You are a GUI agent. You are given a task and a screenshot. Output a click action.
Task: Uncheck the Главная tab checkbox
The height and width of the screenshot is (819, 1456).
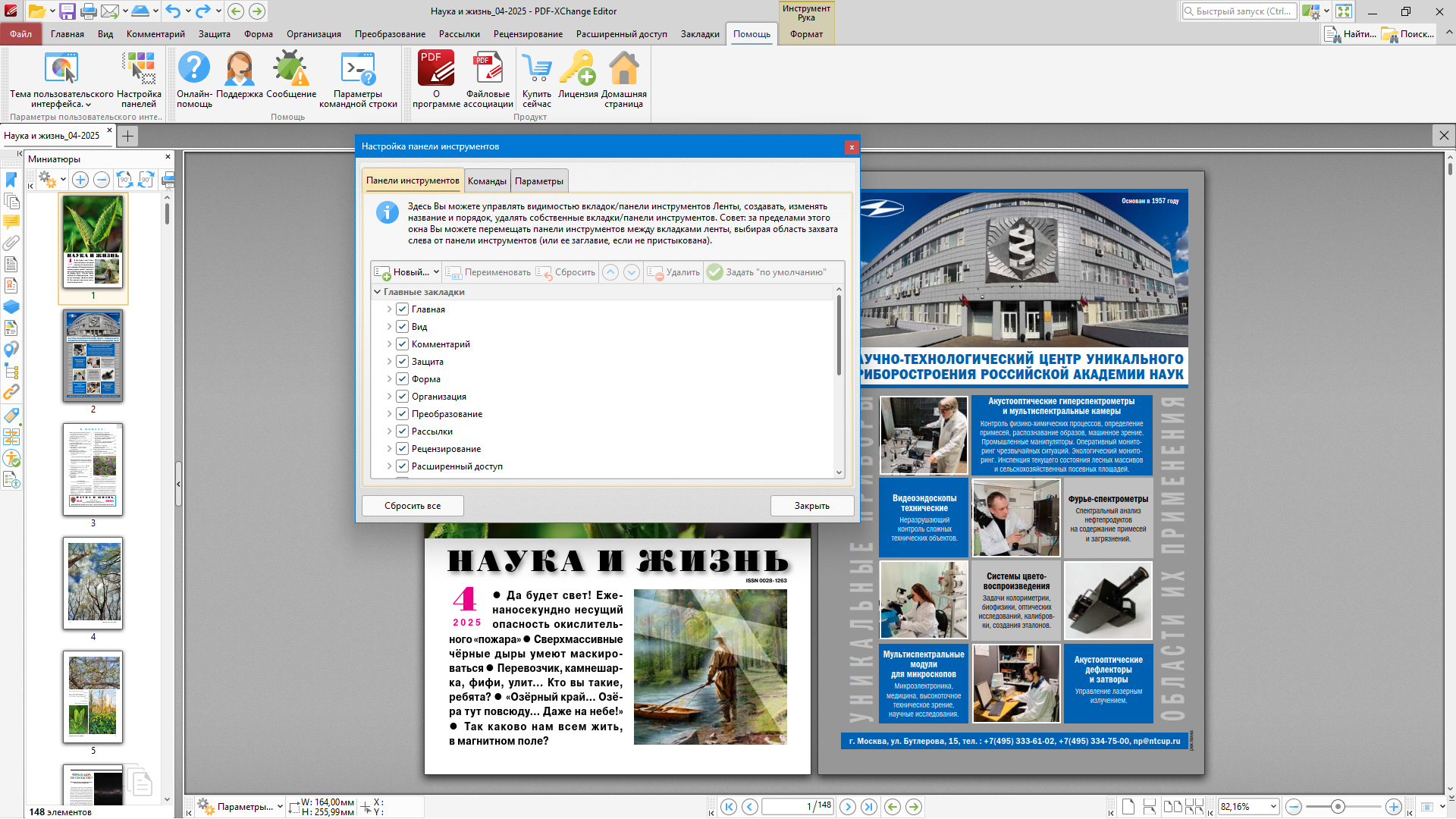coord(403,309)
